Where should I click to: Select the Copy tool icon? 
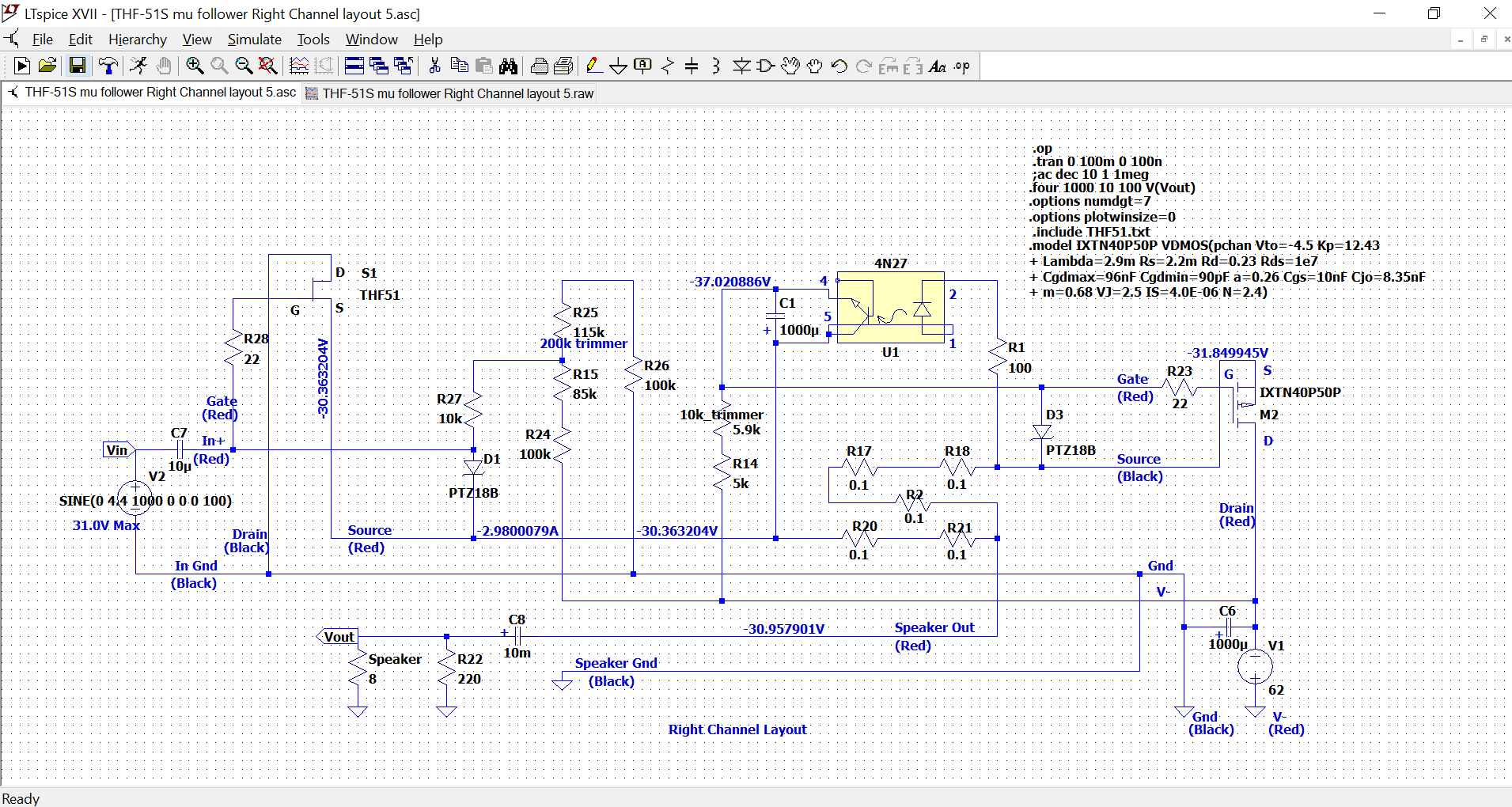pos(459,66)
